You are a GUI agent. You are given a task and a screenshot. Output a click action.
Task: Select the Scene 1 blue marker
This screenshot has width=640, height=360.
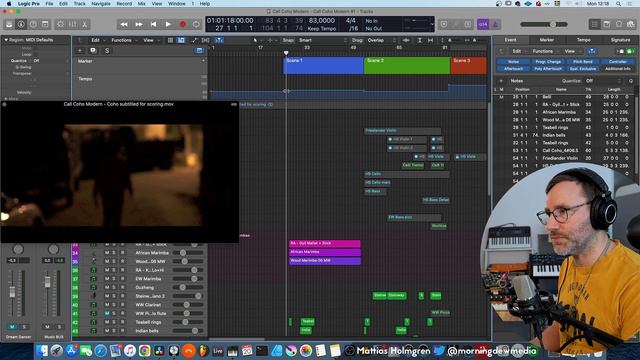point(324,65)
